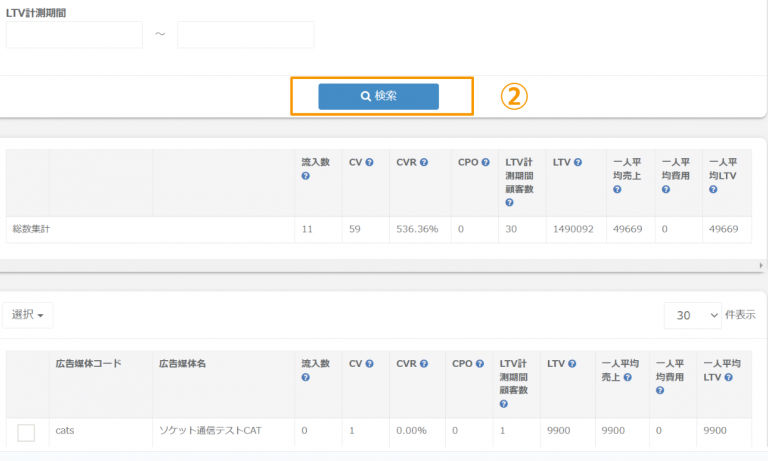Click the CPO help icon in summary table

click(485, 162)
